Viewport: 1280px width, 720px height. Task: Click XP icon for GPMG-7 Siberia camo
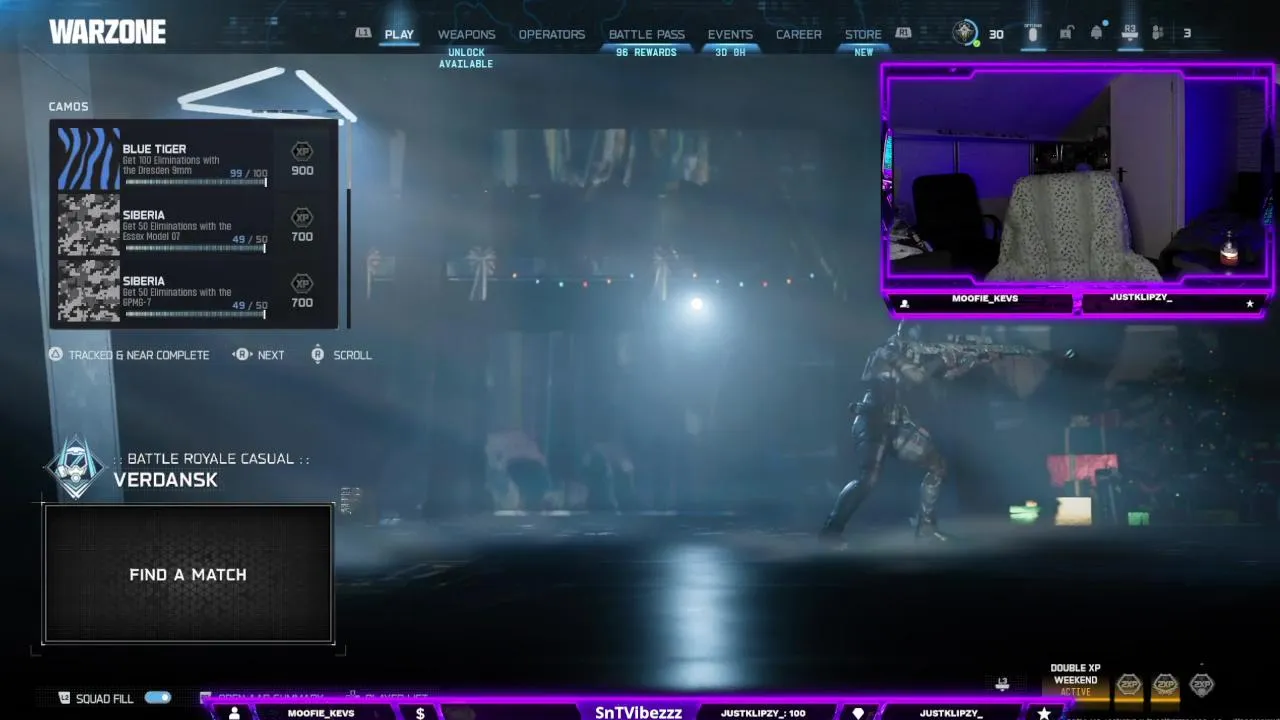302,284
